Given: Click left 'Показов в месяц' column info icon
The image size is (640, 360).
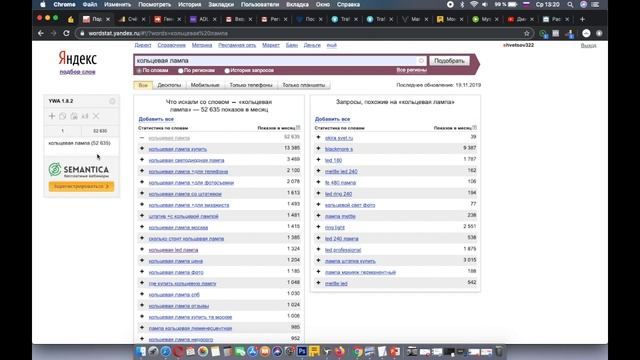Looking at the screenshot, I should click(298, 128).
